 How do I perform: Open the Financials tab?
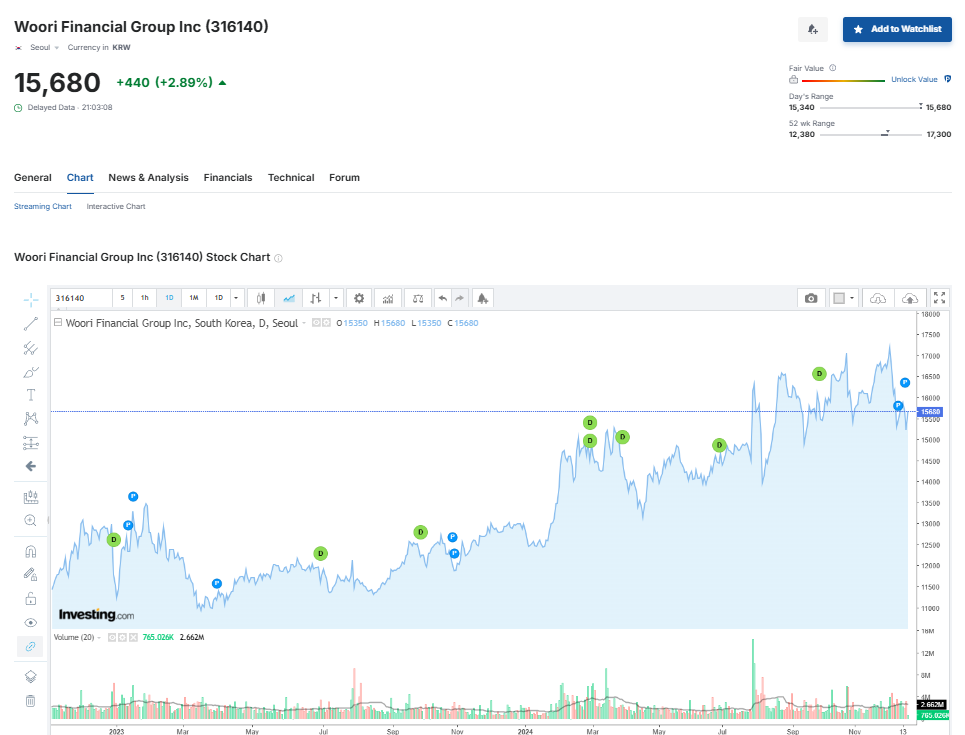click(x=228, y=178)
